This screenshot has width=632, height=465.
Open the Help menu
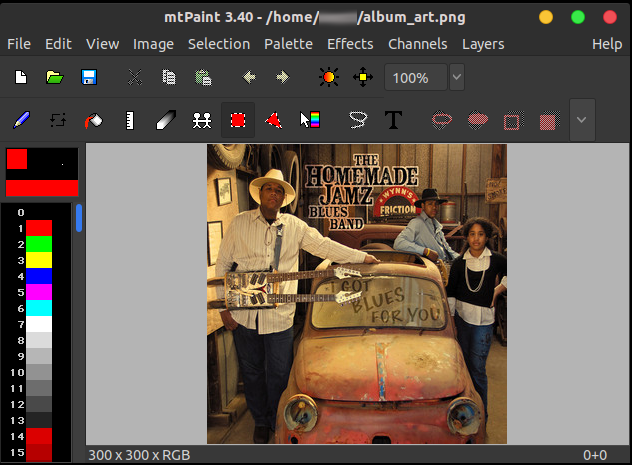click(607, 44)
